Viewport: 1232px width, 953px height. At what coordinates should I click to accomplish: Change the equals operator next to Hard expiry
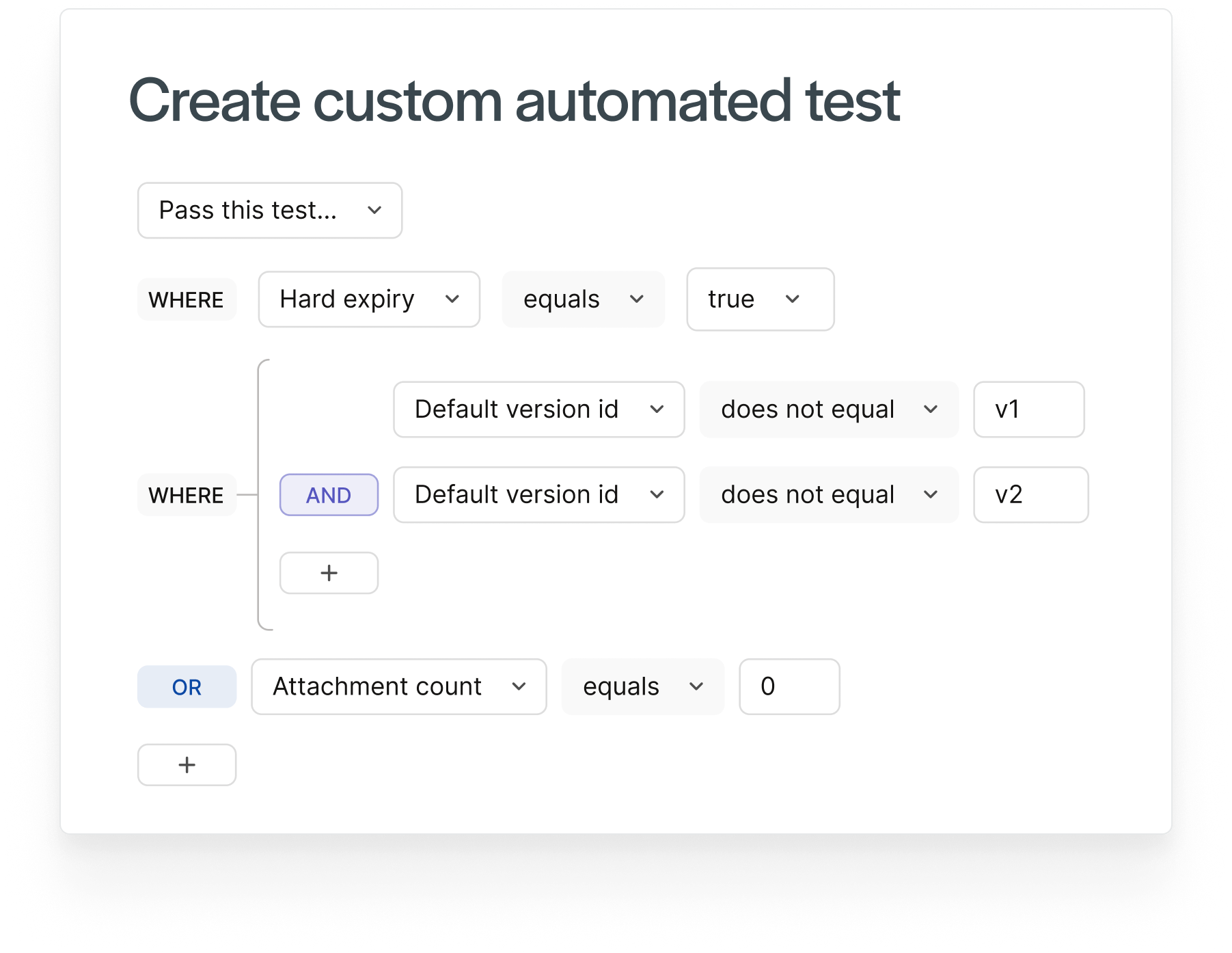(583, 299)
